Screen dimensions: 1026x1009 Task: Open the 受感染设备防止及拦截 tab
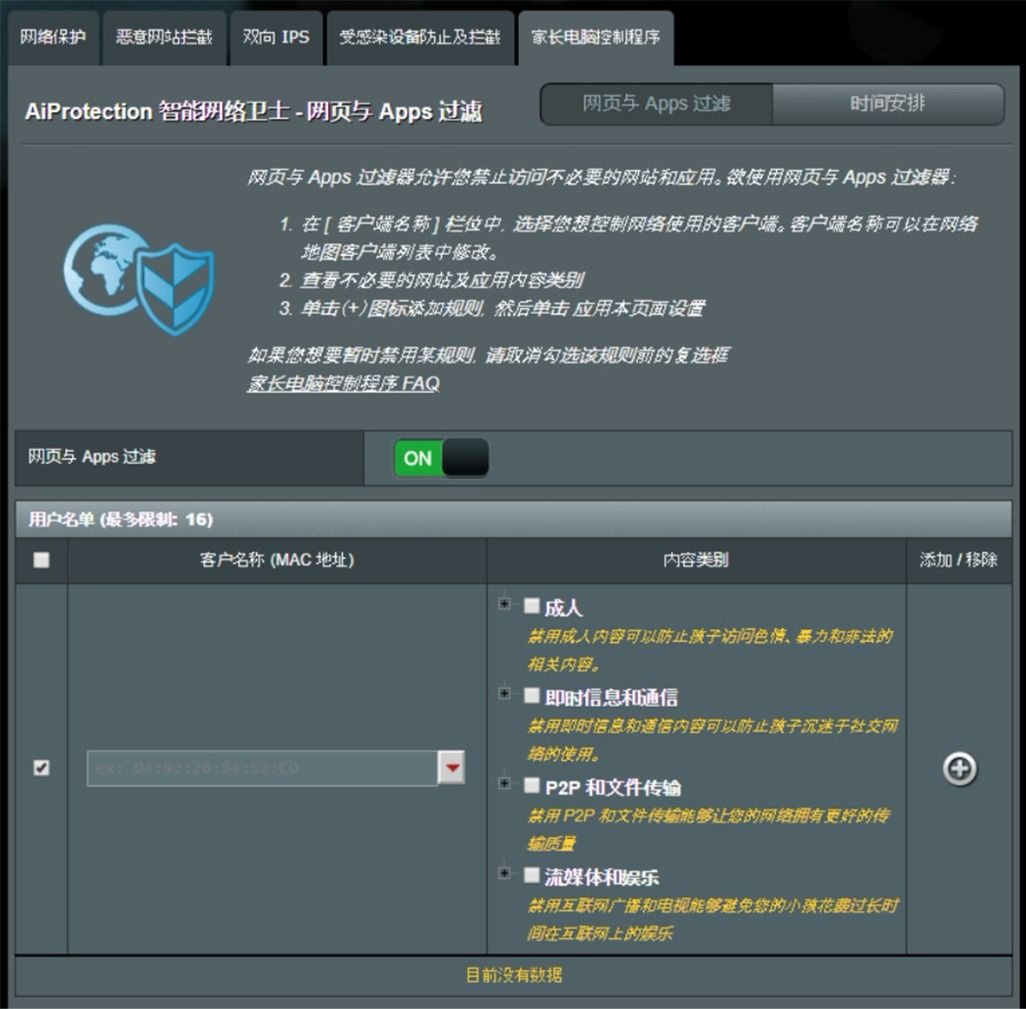tap(420, 38)
